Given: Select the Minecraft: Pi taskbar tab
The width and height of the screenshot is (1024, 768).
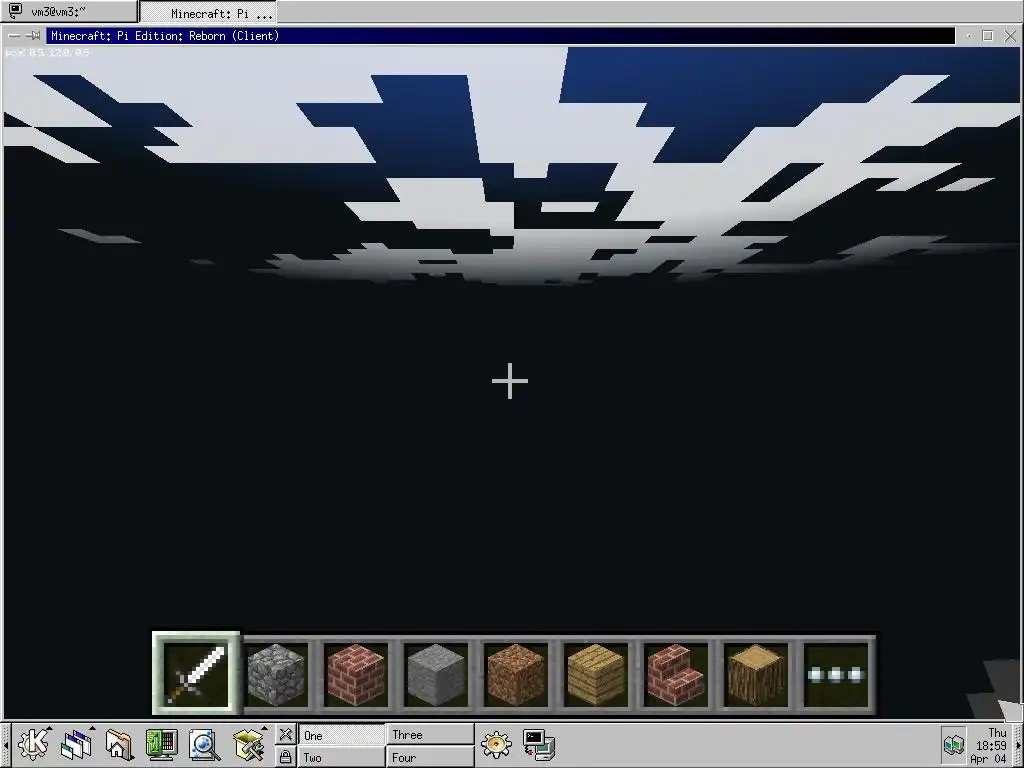Looking at the screenshot, I should [208, 12].
